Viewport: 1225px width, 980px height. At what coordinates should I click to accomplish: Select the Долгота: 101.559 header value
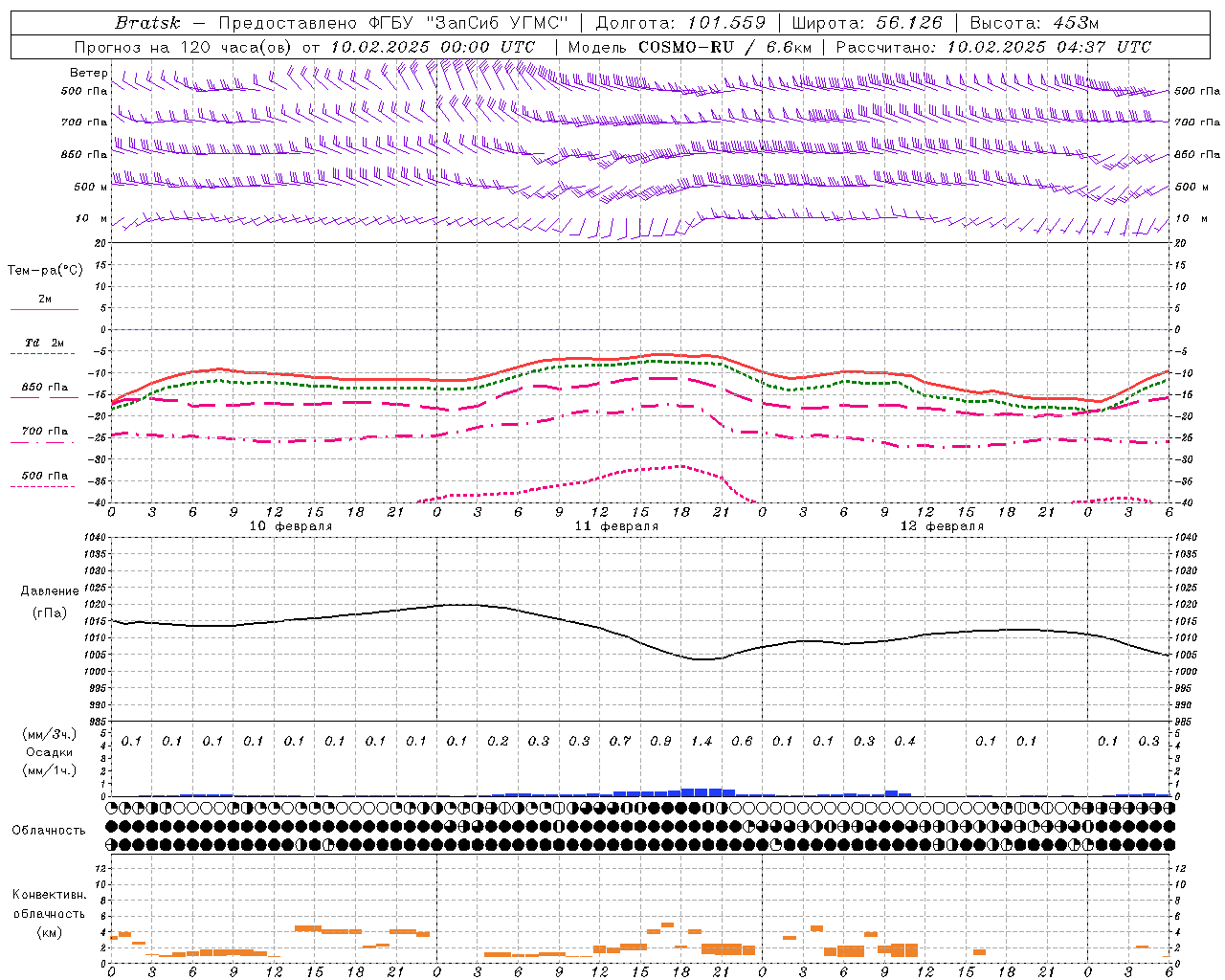click(x=680, y=23)
